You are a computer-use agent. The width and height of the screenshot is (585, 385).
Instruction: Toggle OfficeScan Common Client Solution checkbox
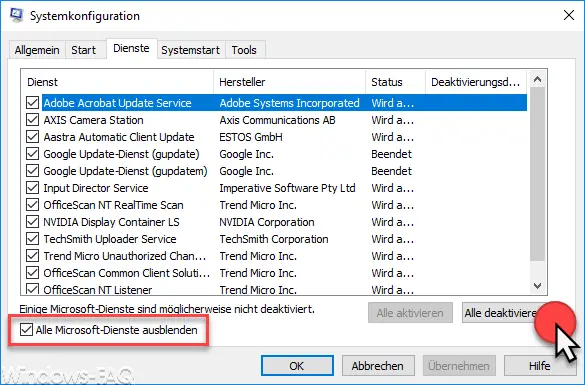point(32,273)
